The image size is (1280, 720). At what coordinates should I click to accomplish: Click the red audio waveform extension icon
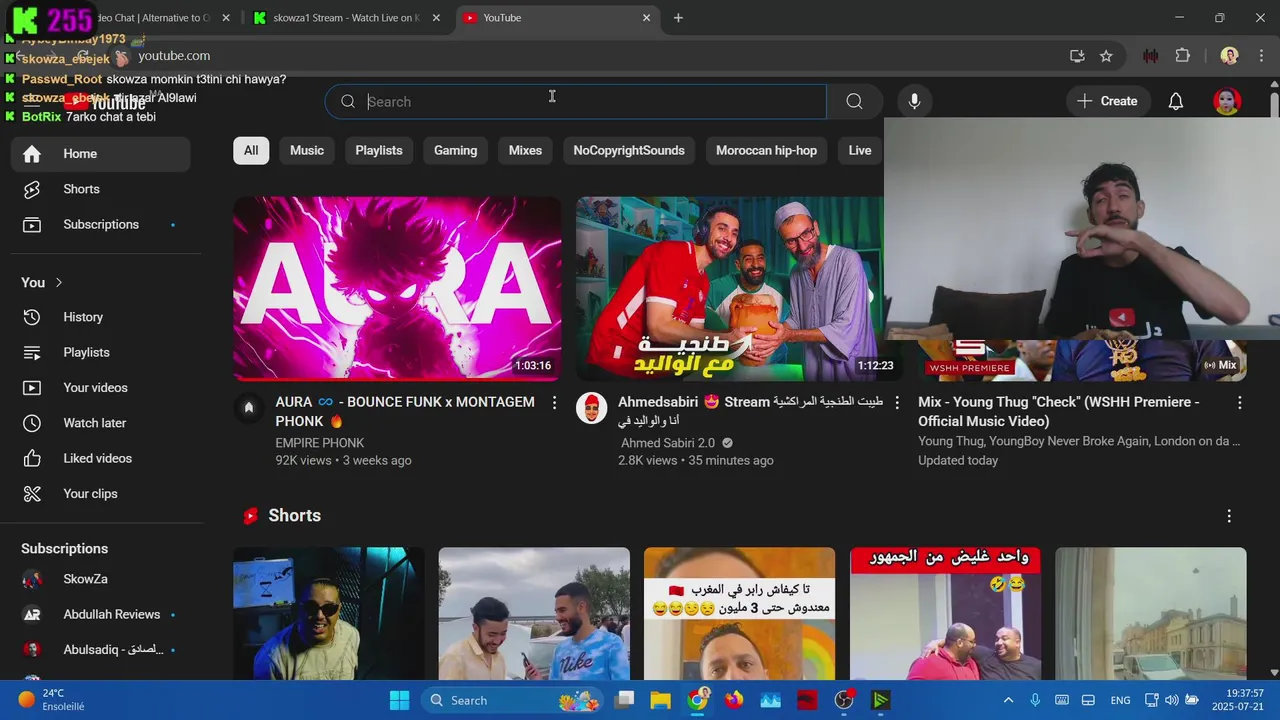[x=1151, y=56]
